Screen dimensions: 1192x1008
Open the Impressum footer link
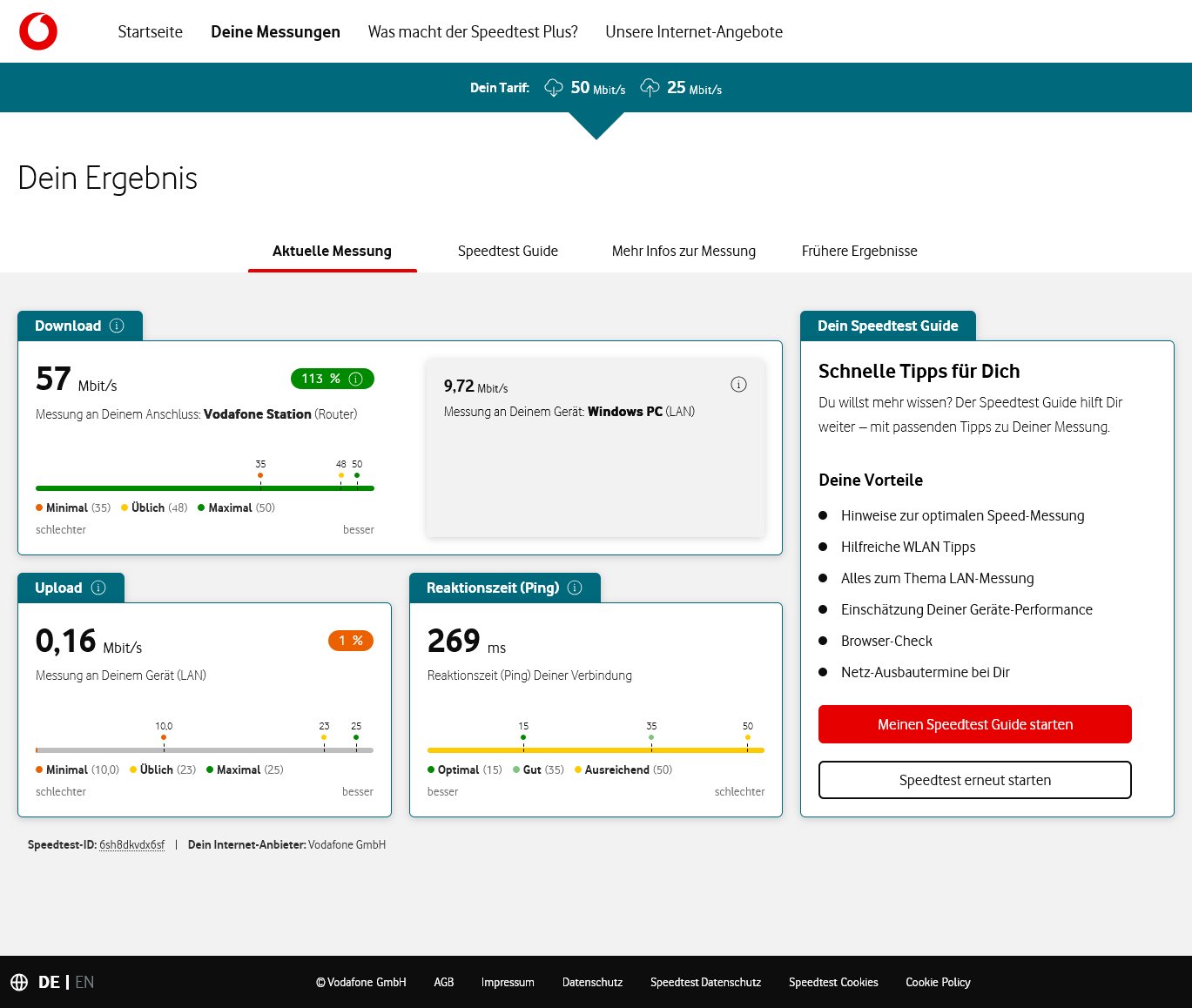click(508, 982)
